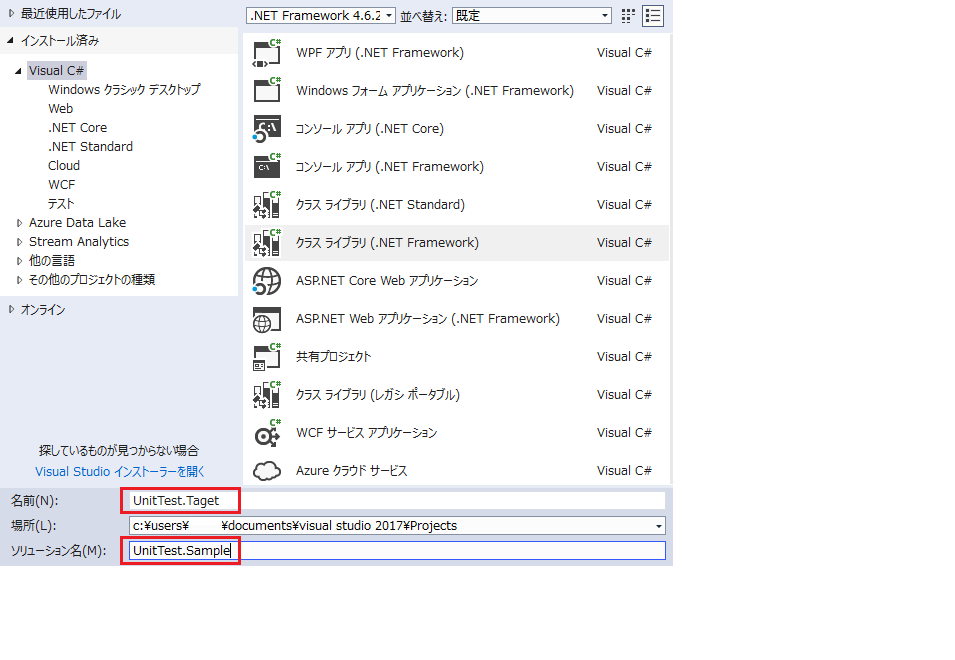Open the 並べ替え sort order dropdown
Screen dimensions: 955x660
click(x=532, y=16)
